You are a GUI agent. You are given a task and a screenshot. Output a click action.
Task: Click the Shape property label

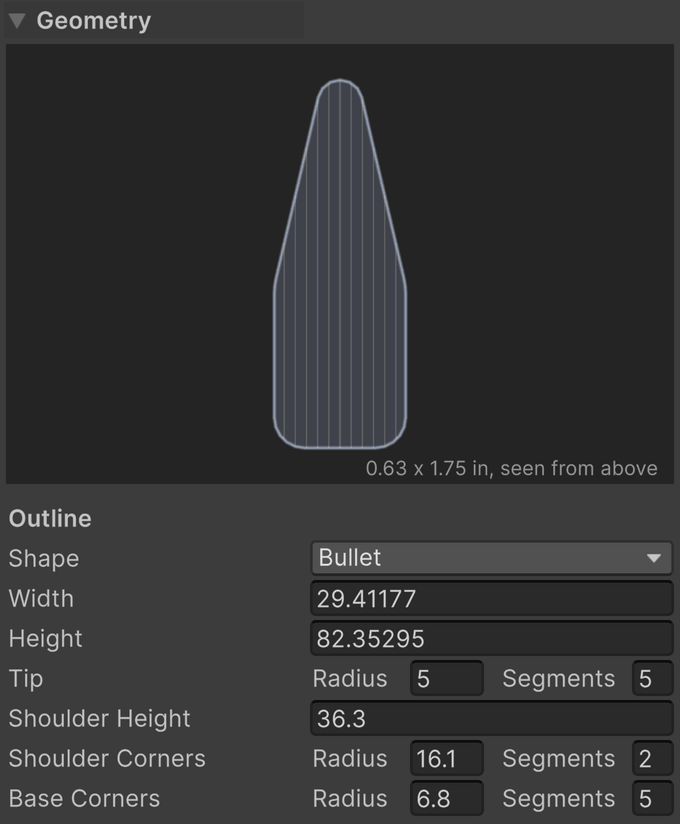(44, 559)
